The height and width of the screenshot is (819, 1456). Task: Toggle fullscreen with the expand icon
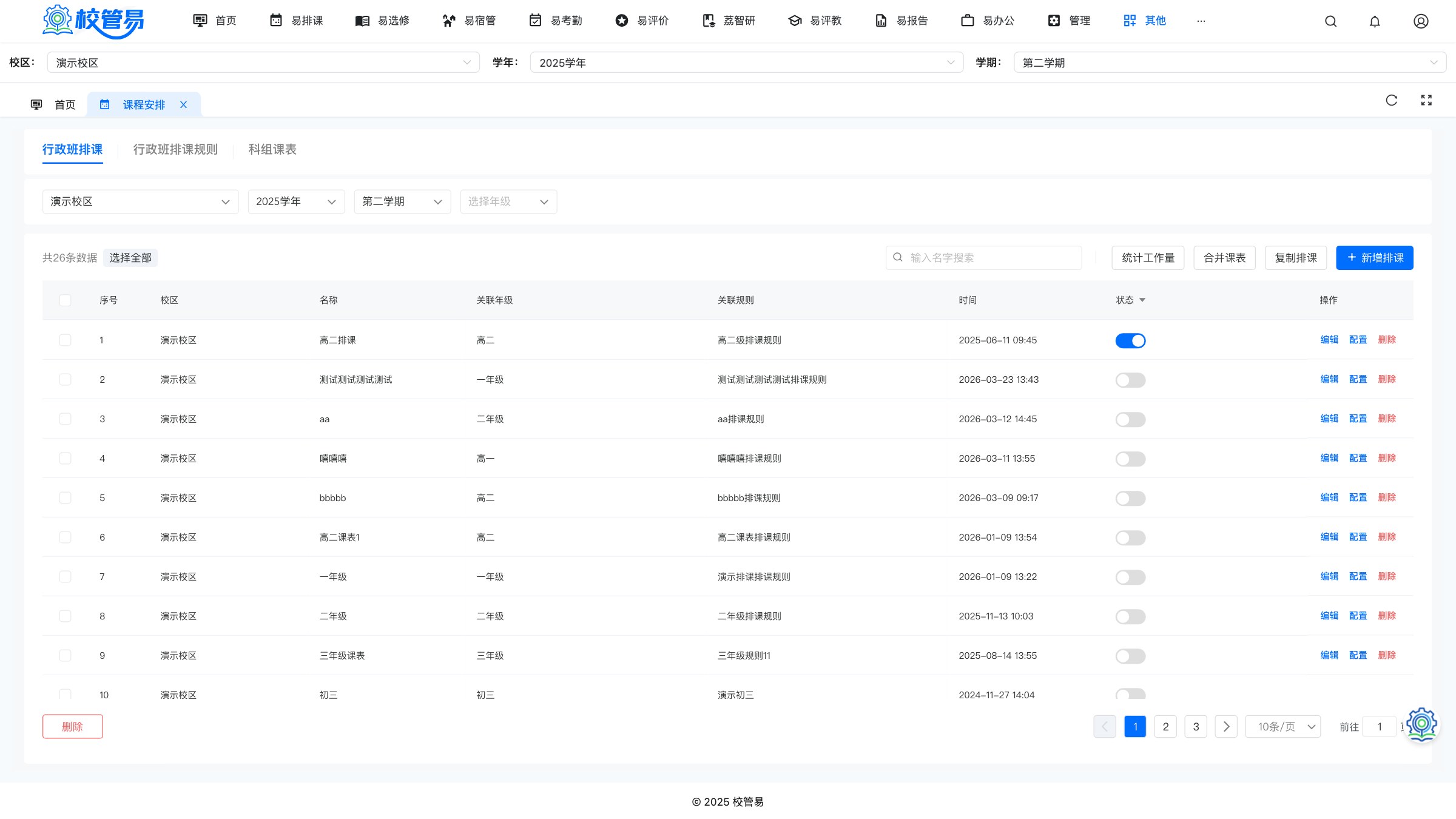[x=1426, y=100]
